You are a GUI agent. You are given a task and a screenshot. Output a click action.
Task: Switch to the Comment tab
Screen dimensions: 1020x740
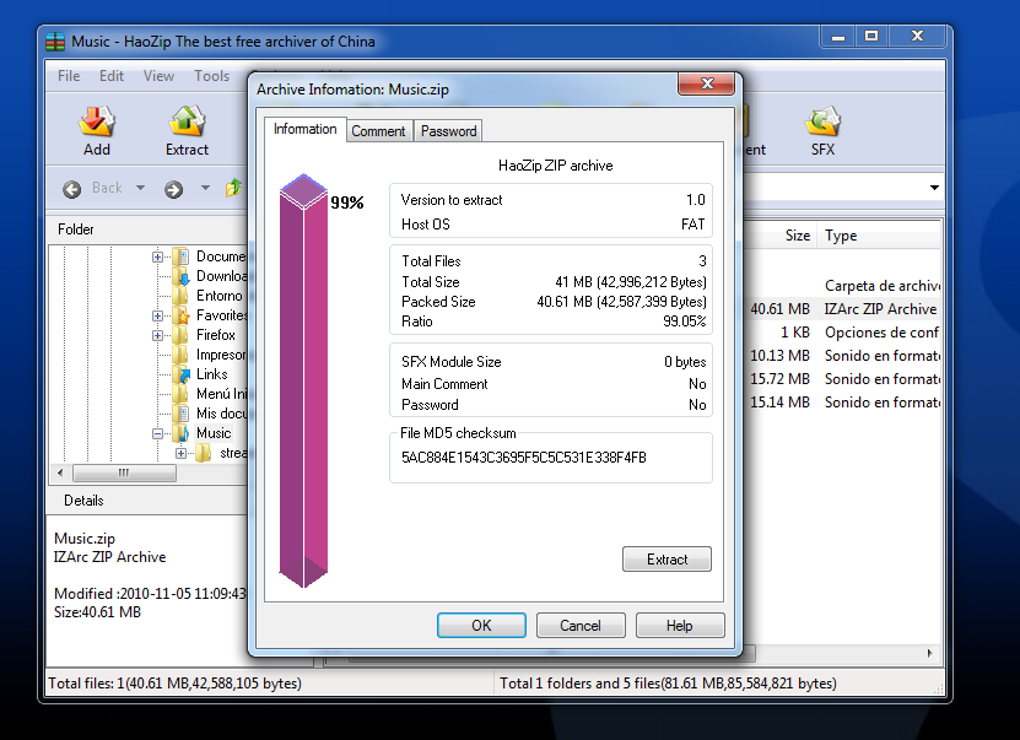point(379,131)
